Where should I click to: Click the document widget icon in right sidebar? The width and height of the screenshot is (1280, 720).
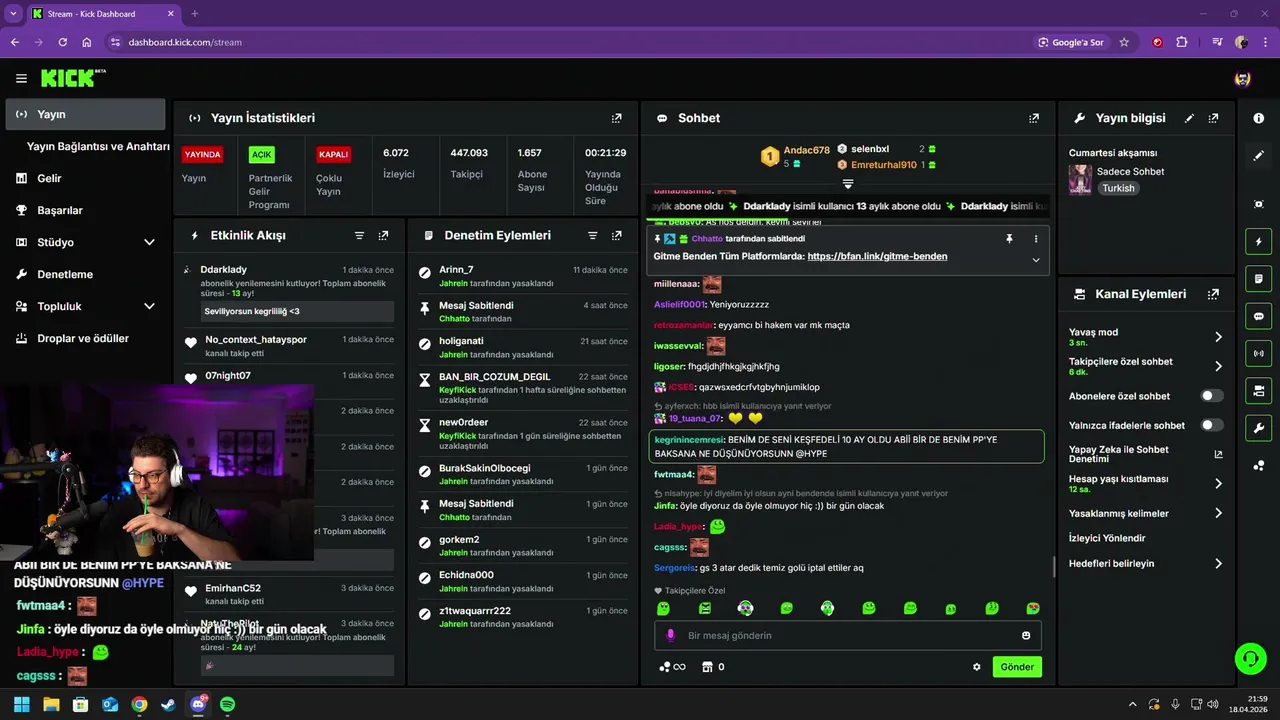click(x=1258, y=278)
